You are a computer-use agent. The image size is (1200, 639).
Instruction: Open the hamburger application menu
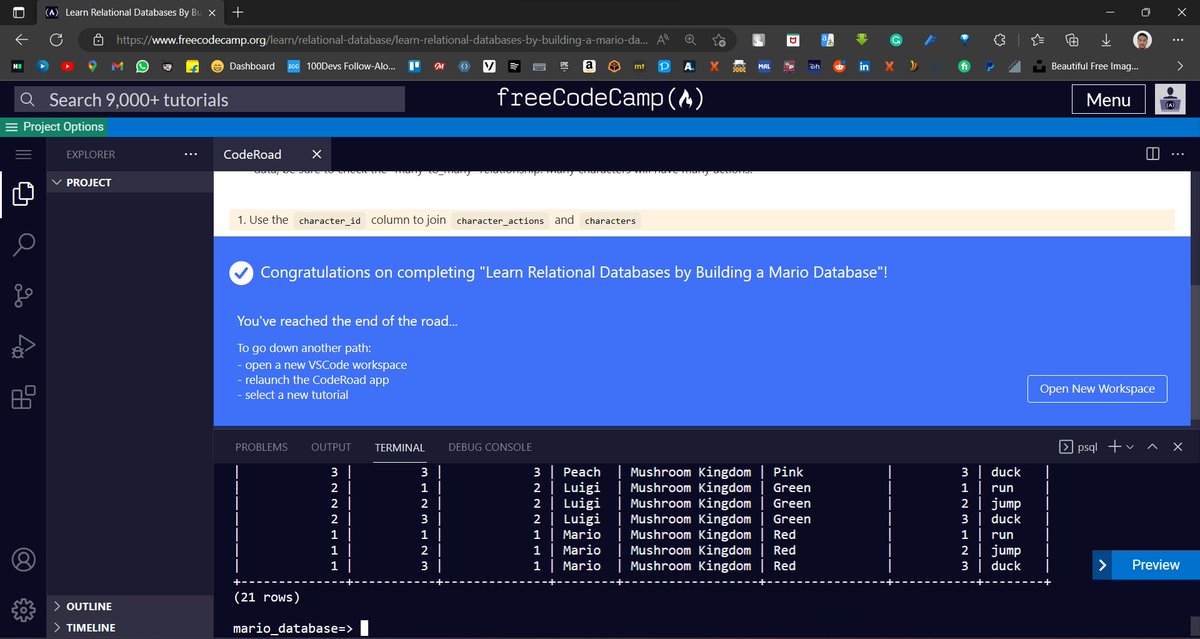pos(24,154)
